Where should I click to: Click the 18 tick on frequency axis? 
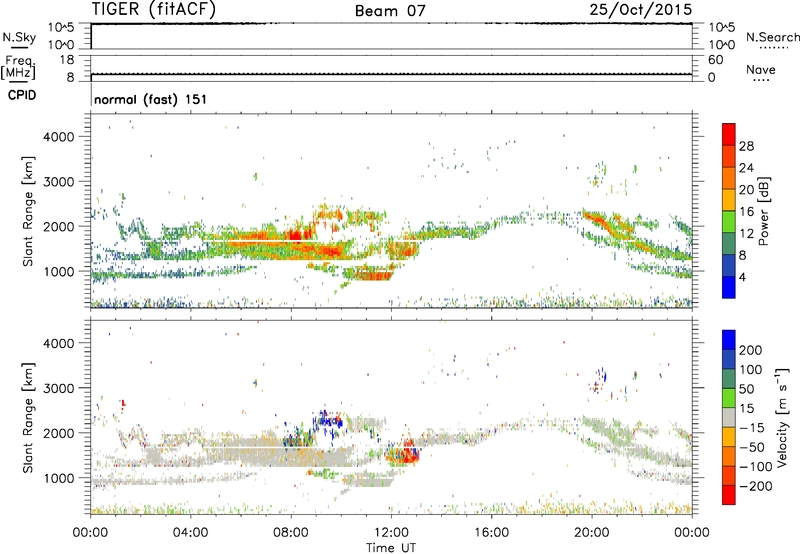pos(67,60)
